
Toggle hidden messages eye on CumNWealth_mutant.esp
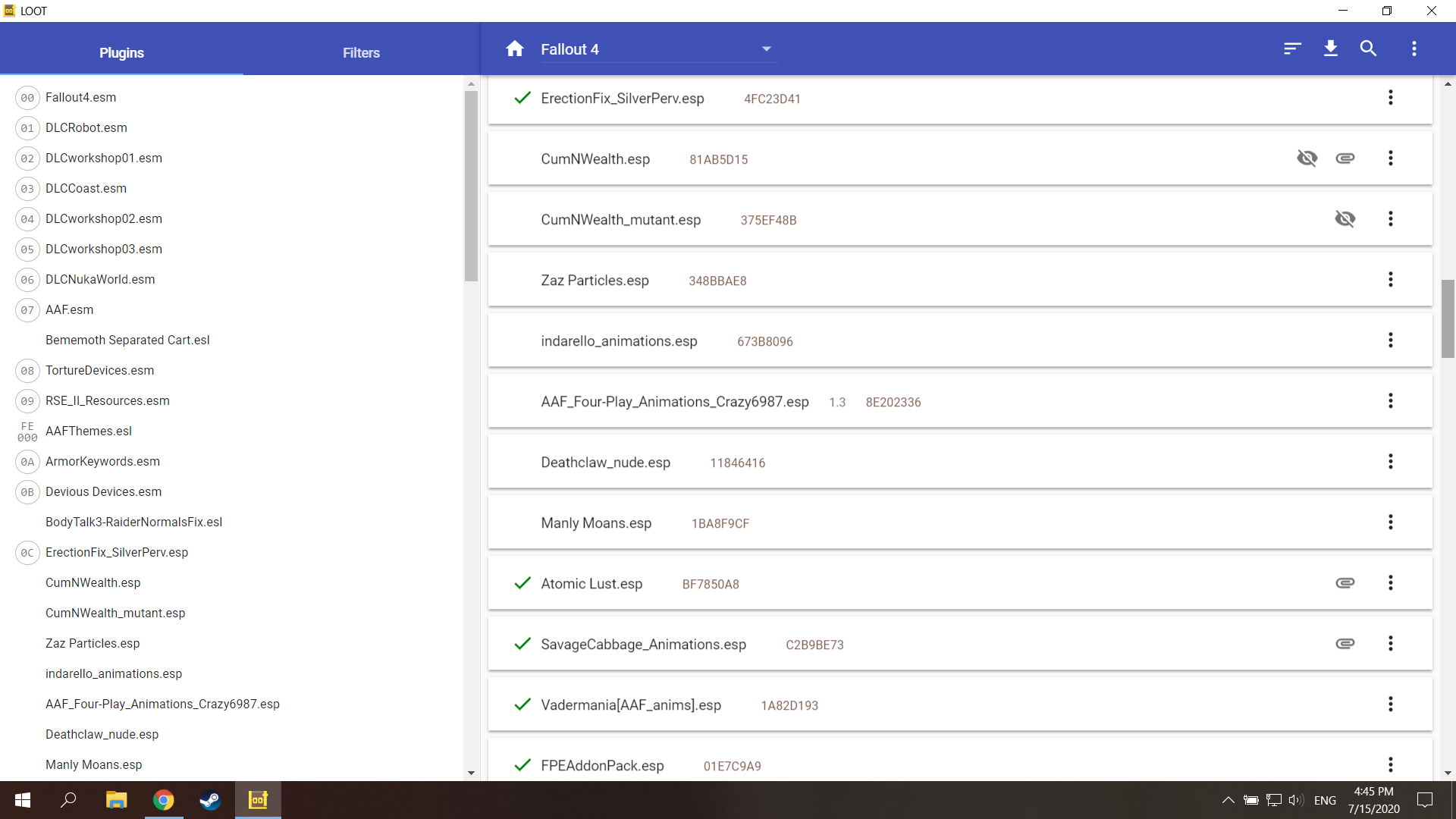point(1345,218)
